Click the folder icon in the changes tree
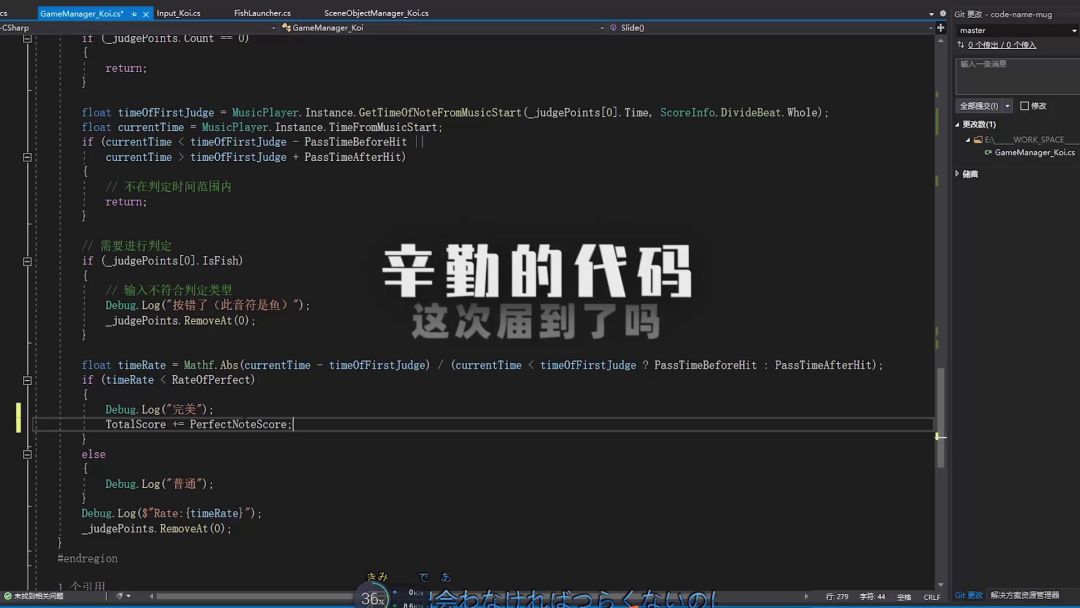Viewport: 1080px width, 608px height. [978, 140]
